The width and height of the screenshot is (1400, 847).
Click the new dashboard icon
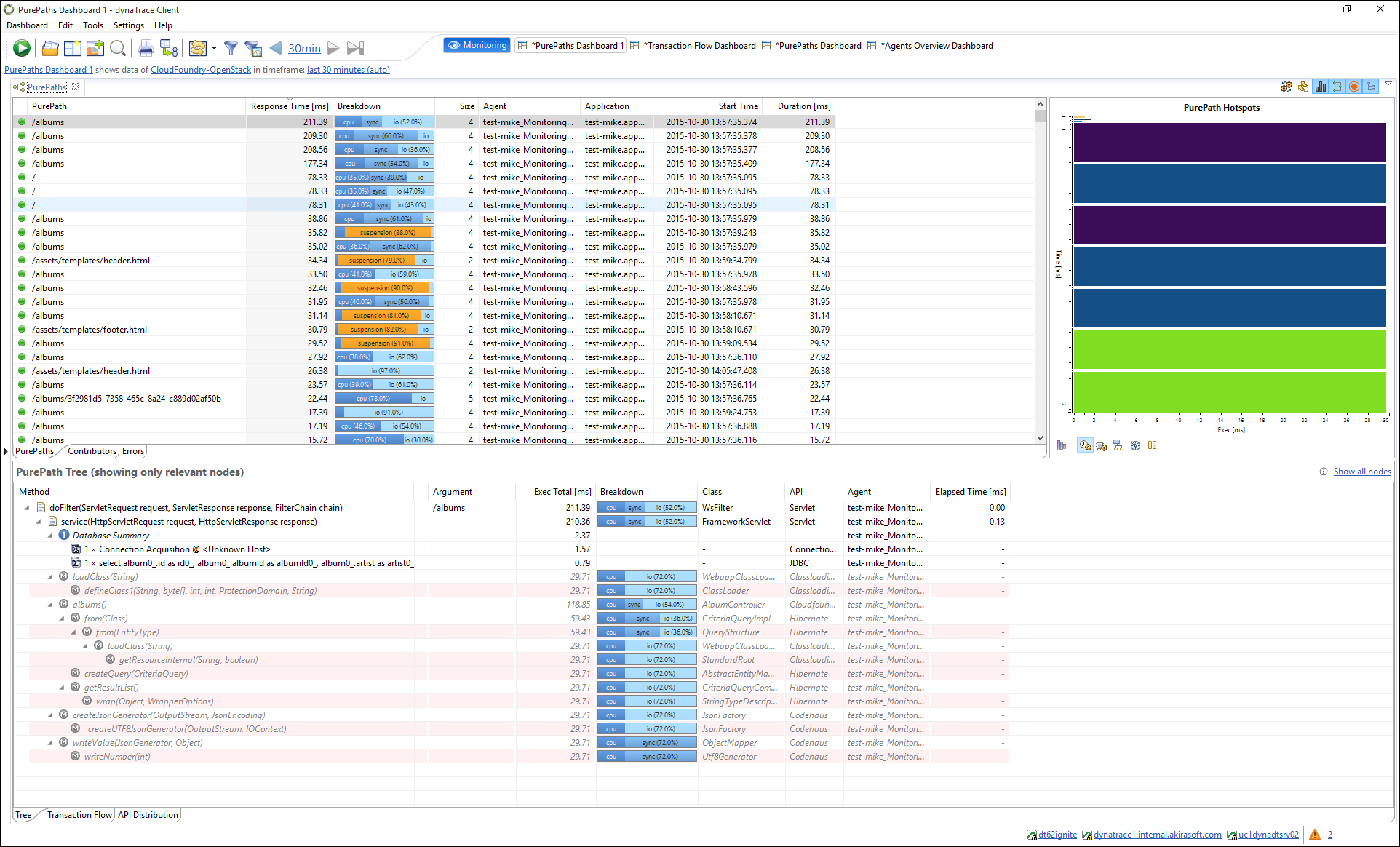click(73, 49)
